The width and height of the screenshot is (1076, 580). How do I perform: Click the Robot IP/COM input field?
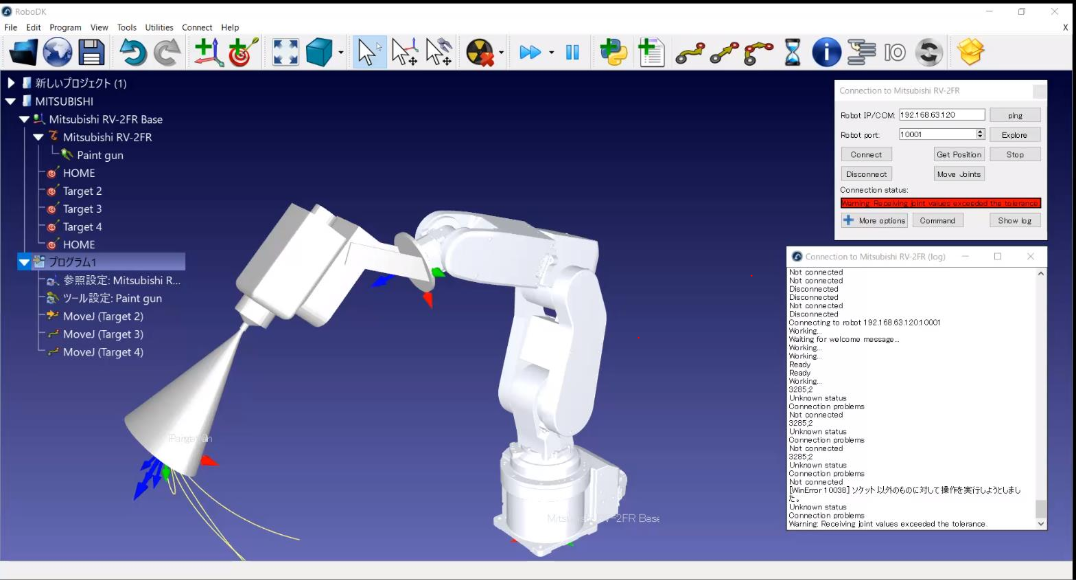[941, 115]
